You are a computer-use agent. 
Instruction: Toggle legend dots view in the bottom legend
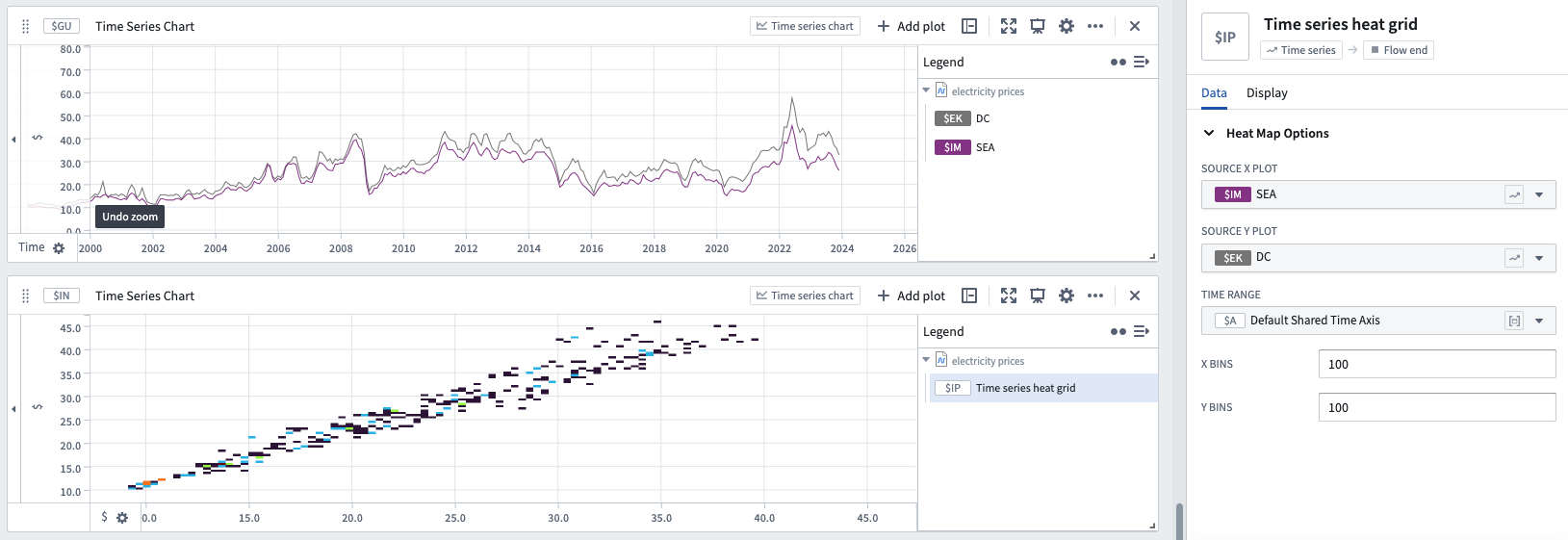pos(1118,331)
